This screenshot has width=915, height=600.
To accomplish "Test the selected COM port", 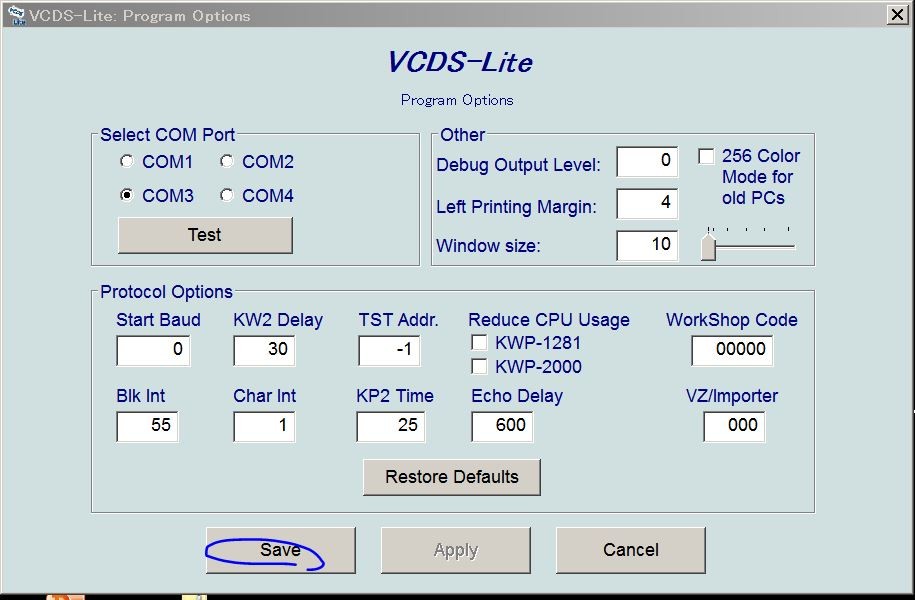I will pyautogui.click(x=205, y=235).
